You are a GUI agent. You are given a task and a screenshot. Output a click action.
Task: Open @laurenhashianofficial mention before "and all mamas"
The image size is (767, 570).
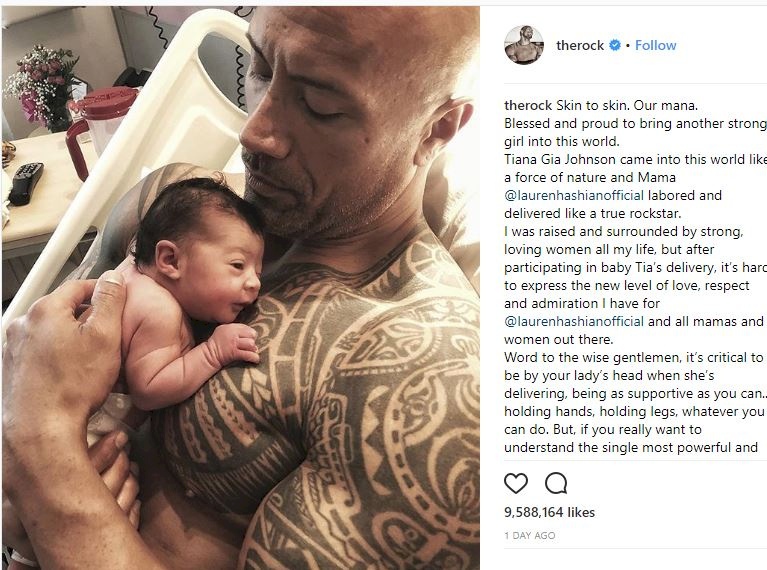pyautogui.click(x=574, y=321)
